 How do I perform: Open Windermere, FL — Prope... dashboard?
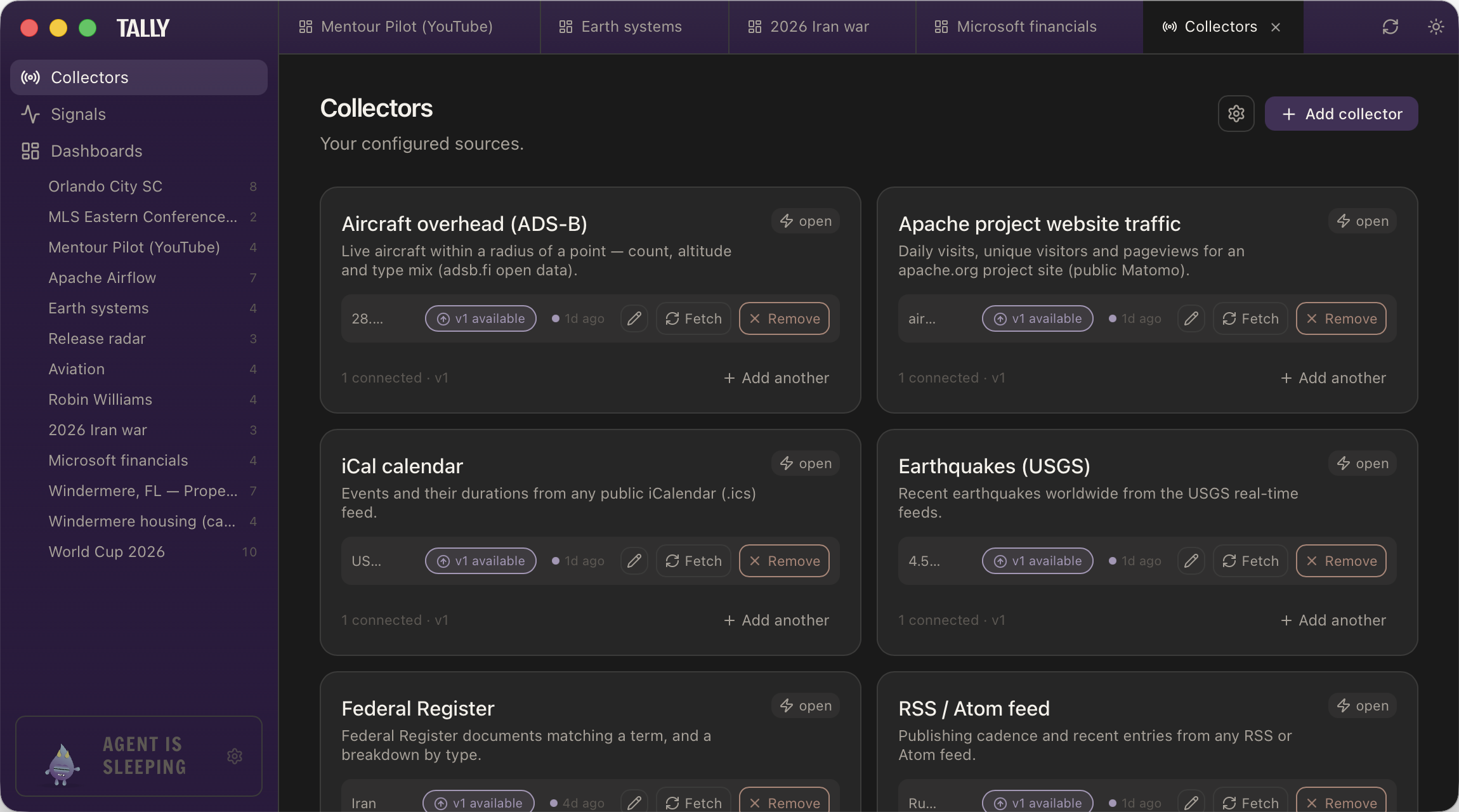tap(152, 491)
